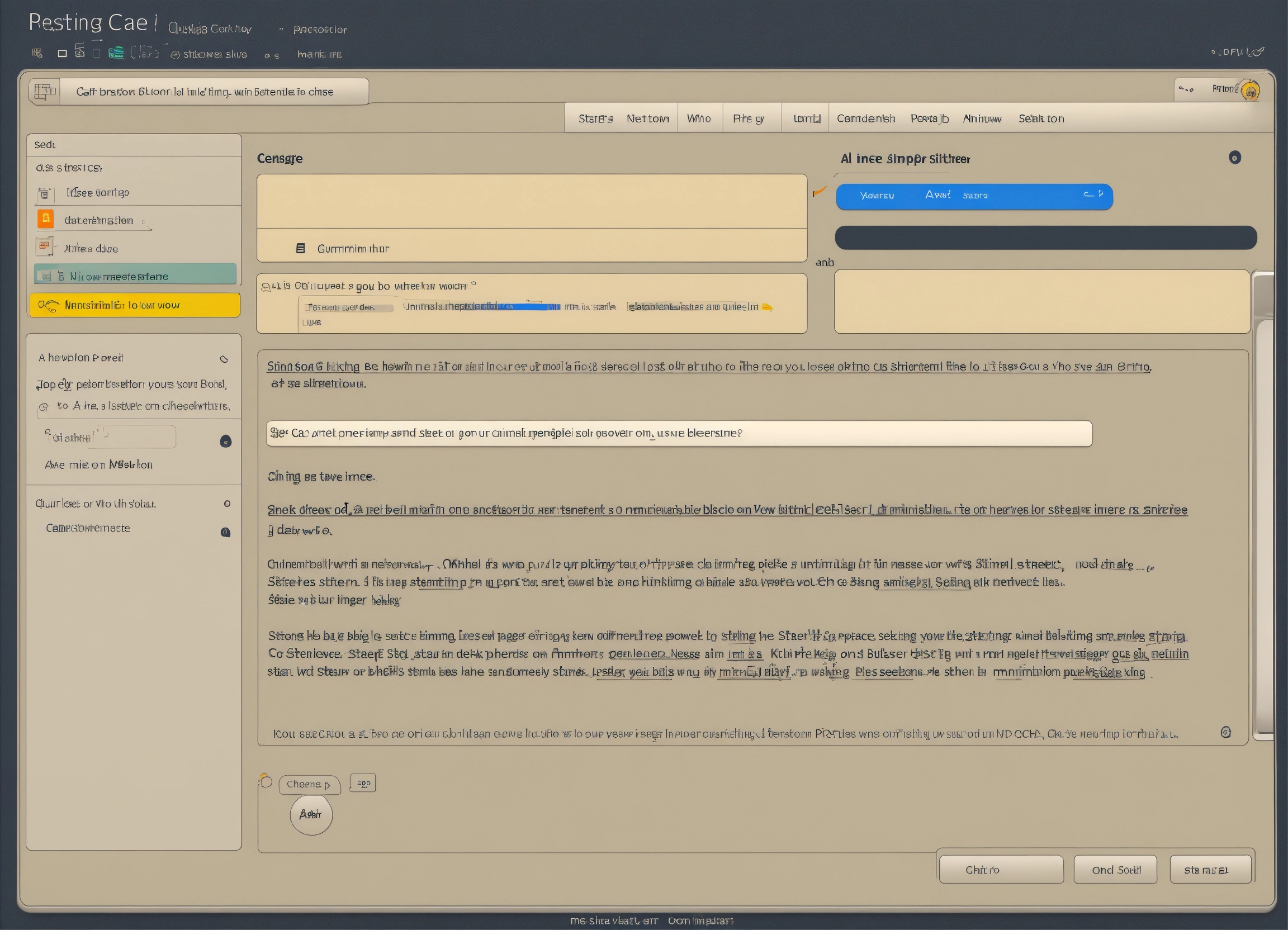The image size is (1288, 930).
Task: Click the circular icon at the text panel's bottom right
Action: (x=1225, y=732)
